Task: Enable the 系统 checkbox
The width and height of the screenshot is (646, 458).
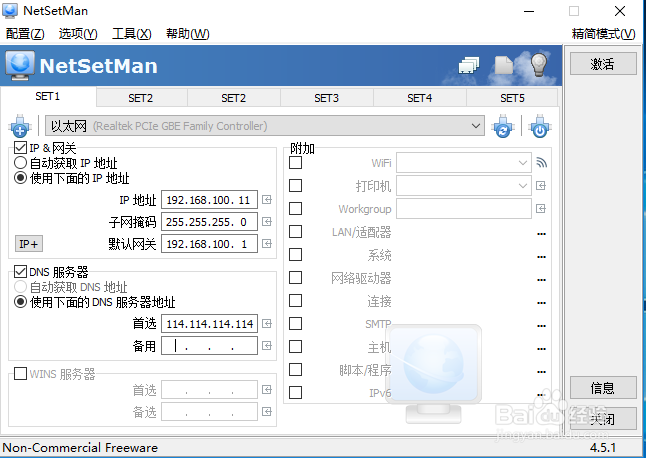Action: coord(295,255)
